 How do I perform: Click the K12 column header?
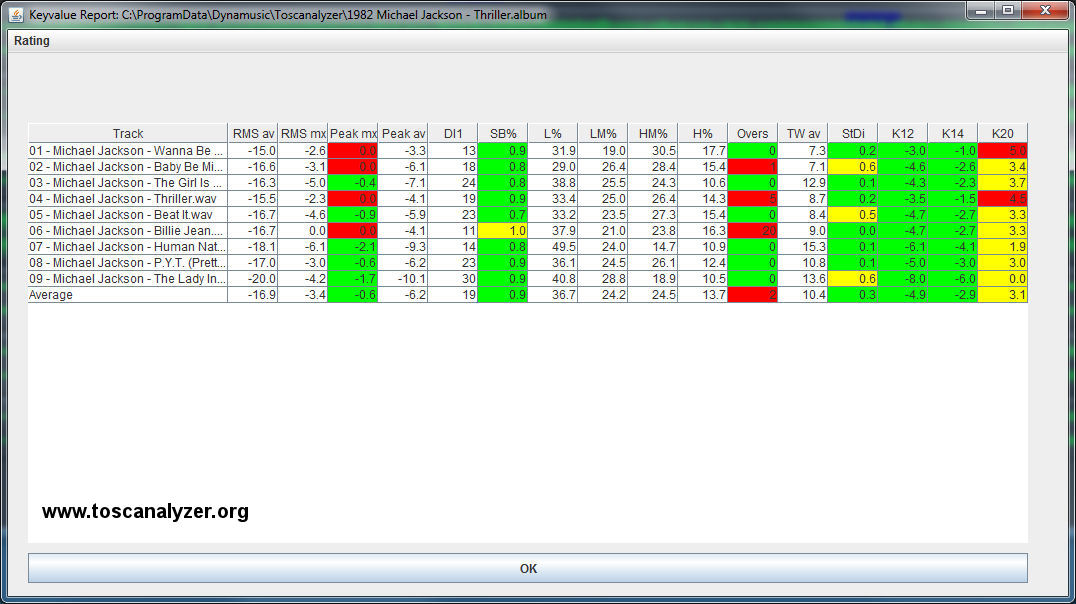point(903,134)
